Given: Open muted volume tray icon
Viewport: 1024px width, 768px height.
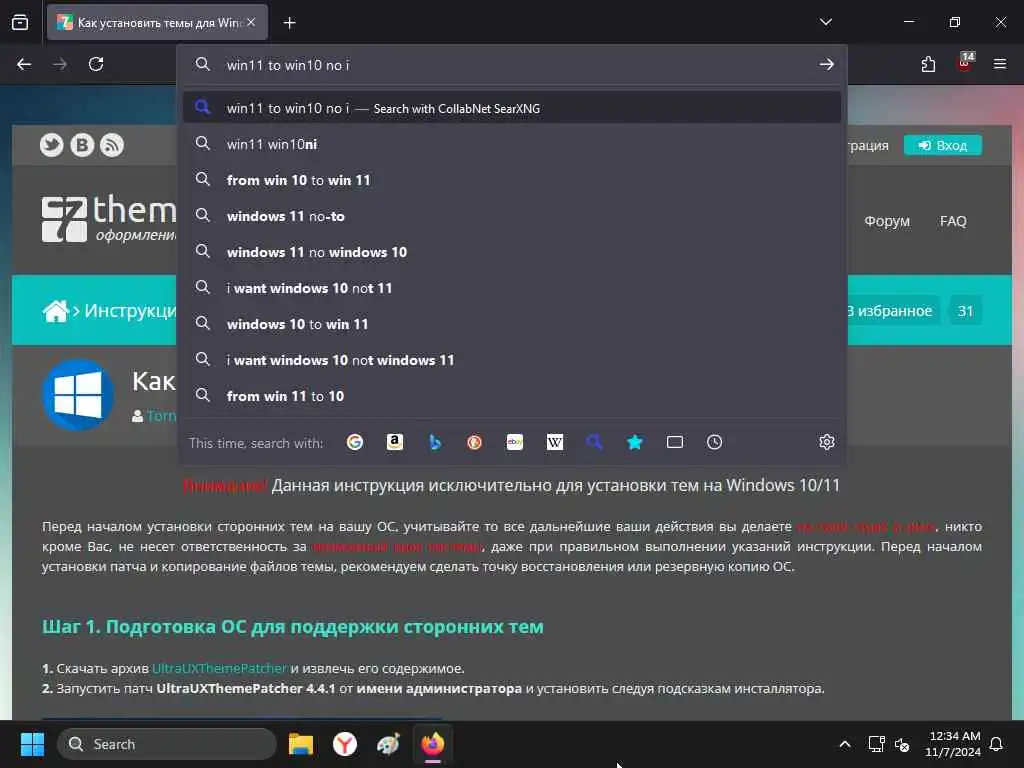Looking at the screenshot, I should click(902, 744).
